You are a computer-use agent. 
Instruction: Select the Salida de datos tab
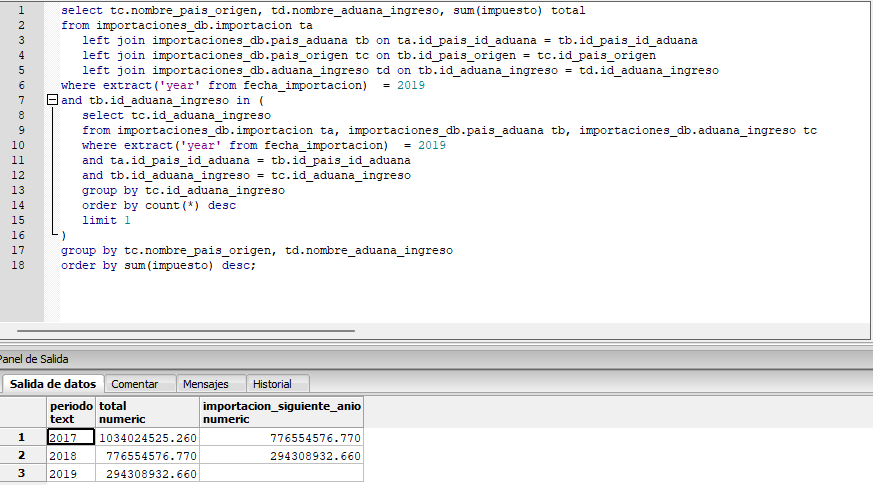pyautogui.click(x=53, y=384)
